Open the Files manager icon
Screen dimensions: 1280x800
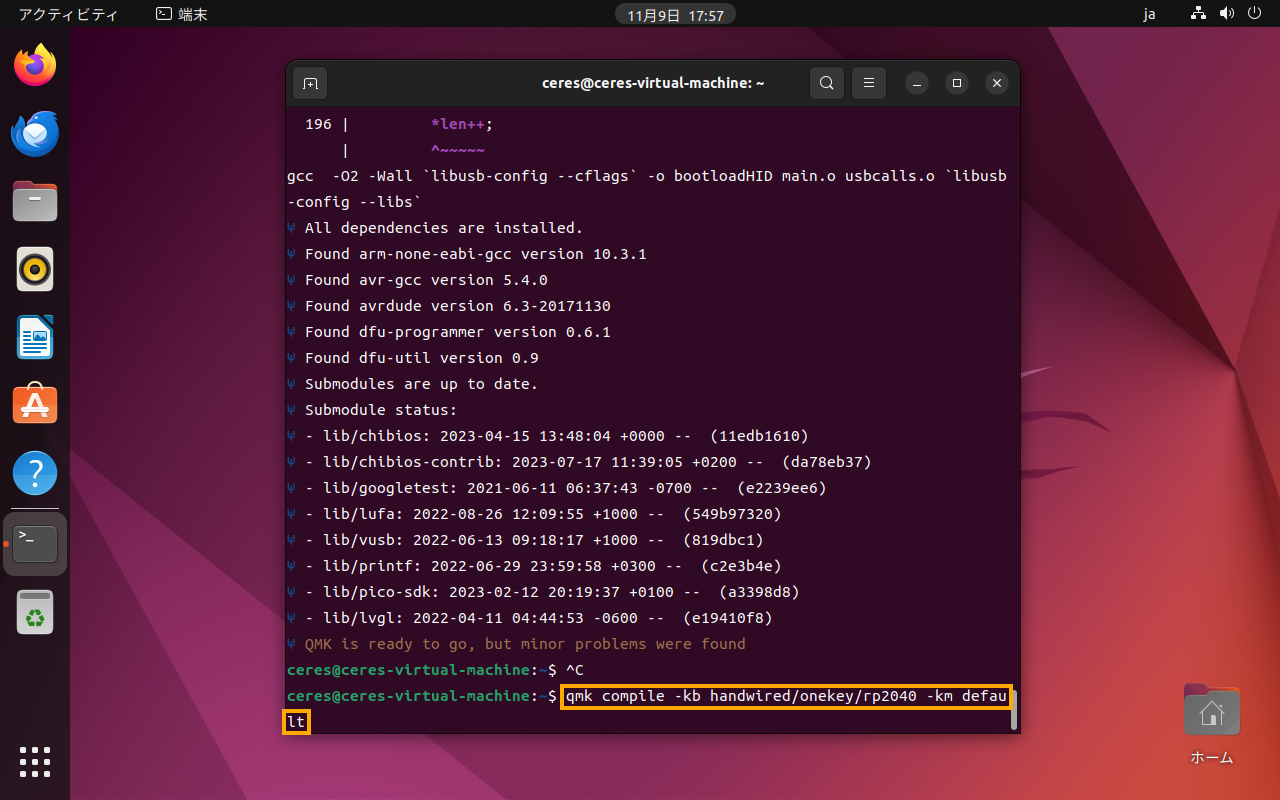(x=35, y=201)
